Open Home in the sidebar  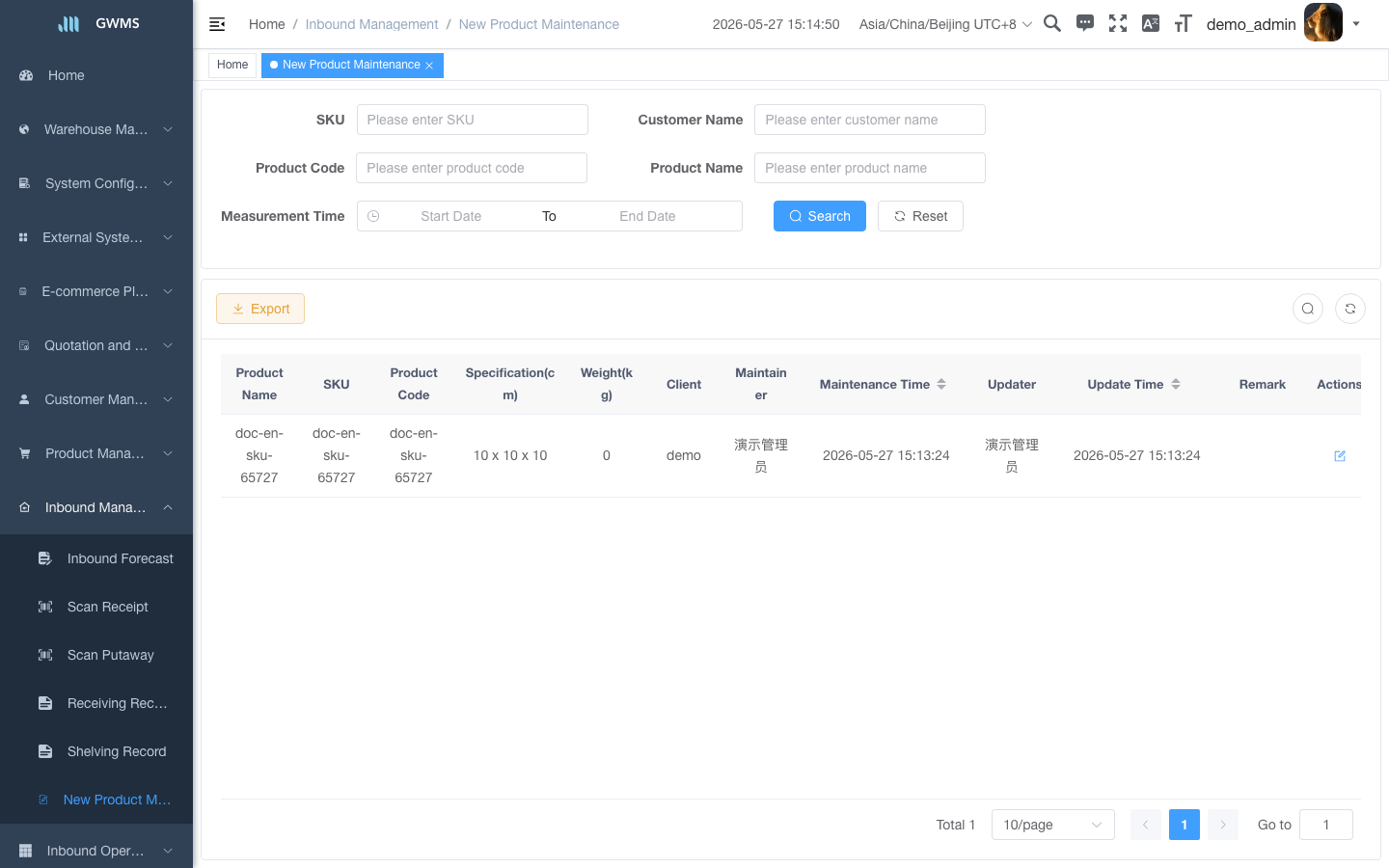click(x=96, y=75)
